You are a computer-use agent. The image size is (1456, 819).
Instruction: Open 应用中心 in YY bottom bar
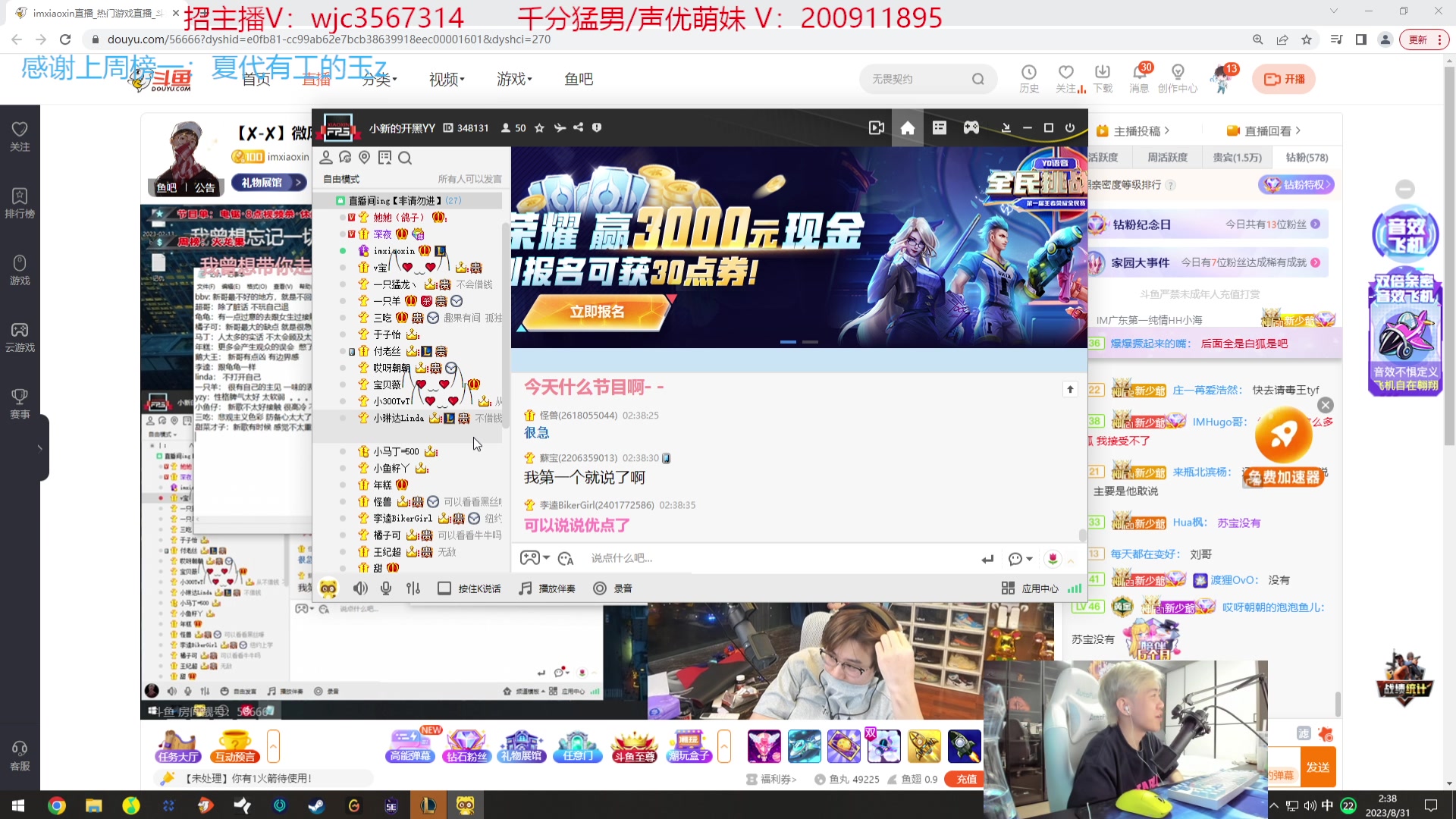pos(1030,588)
